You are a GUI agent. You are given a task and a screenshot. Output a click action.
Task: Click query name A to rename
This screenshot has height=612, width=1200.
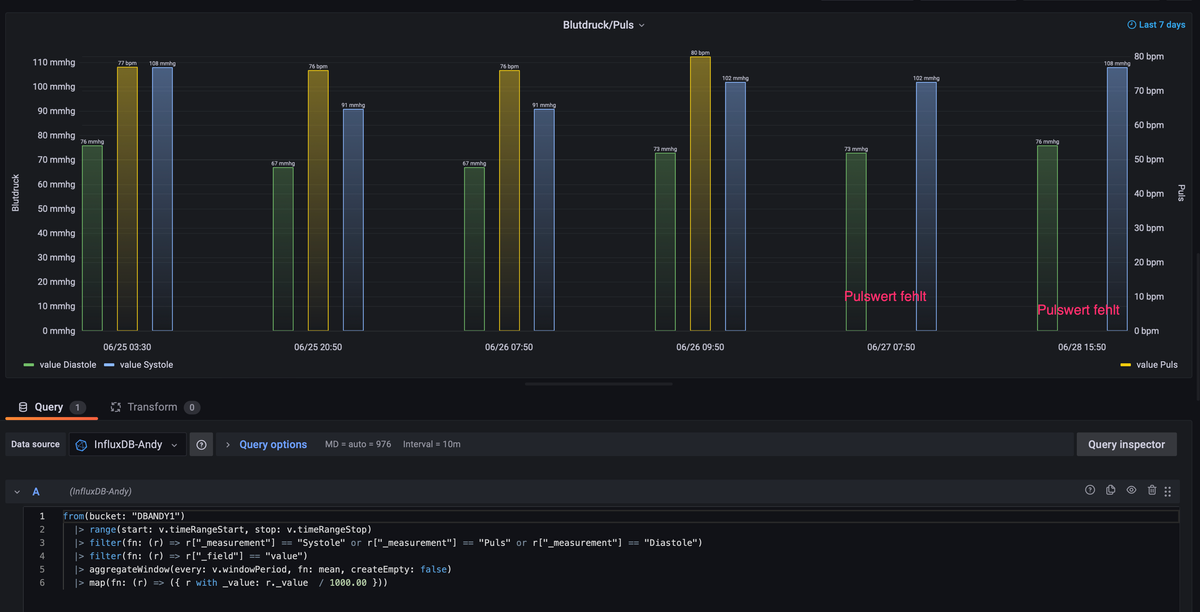pos(36,491)
